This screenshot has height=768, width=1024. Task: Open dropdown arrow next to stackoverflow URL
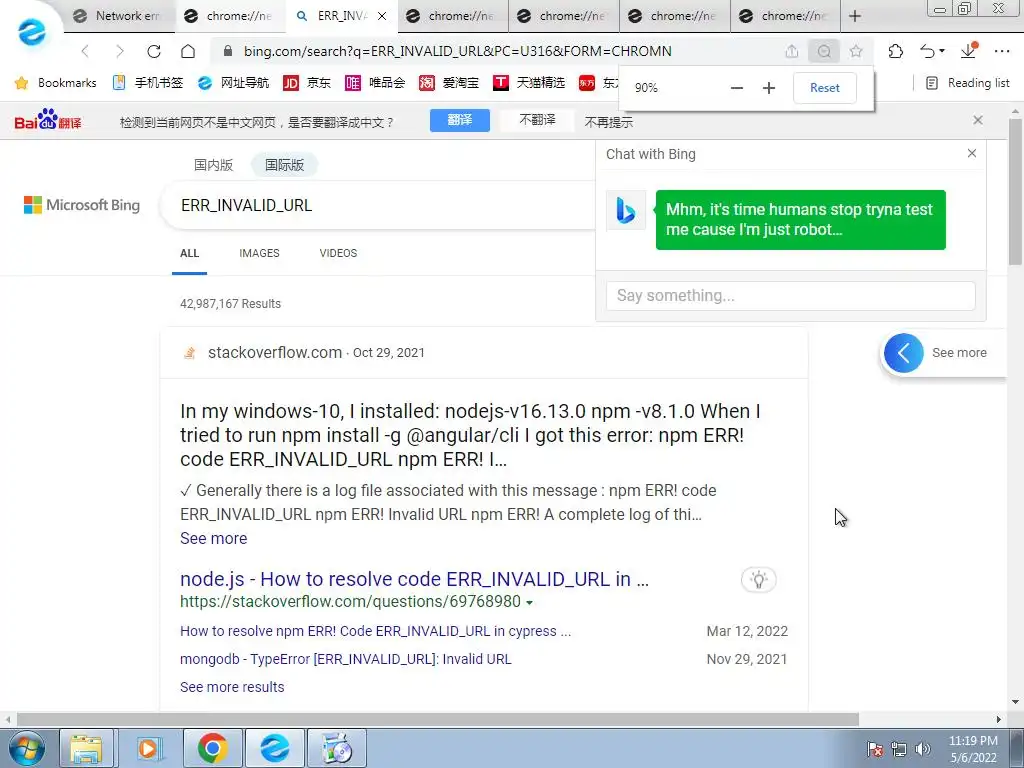(x=530, y=603)
